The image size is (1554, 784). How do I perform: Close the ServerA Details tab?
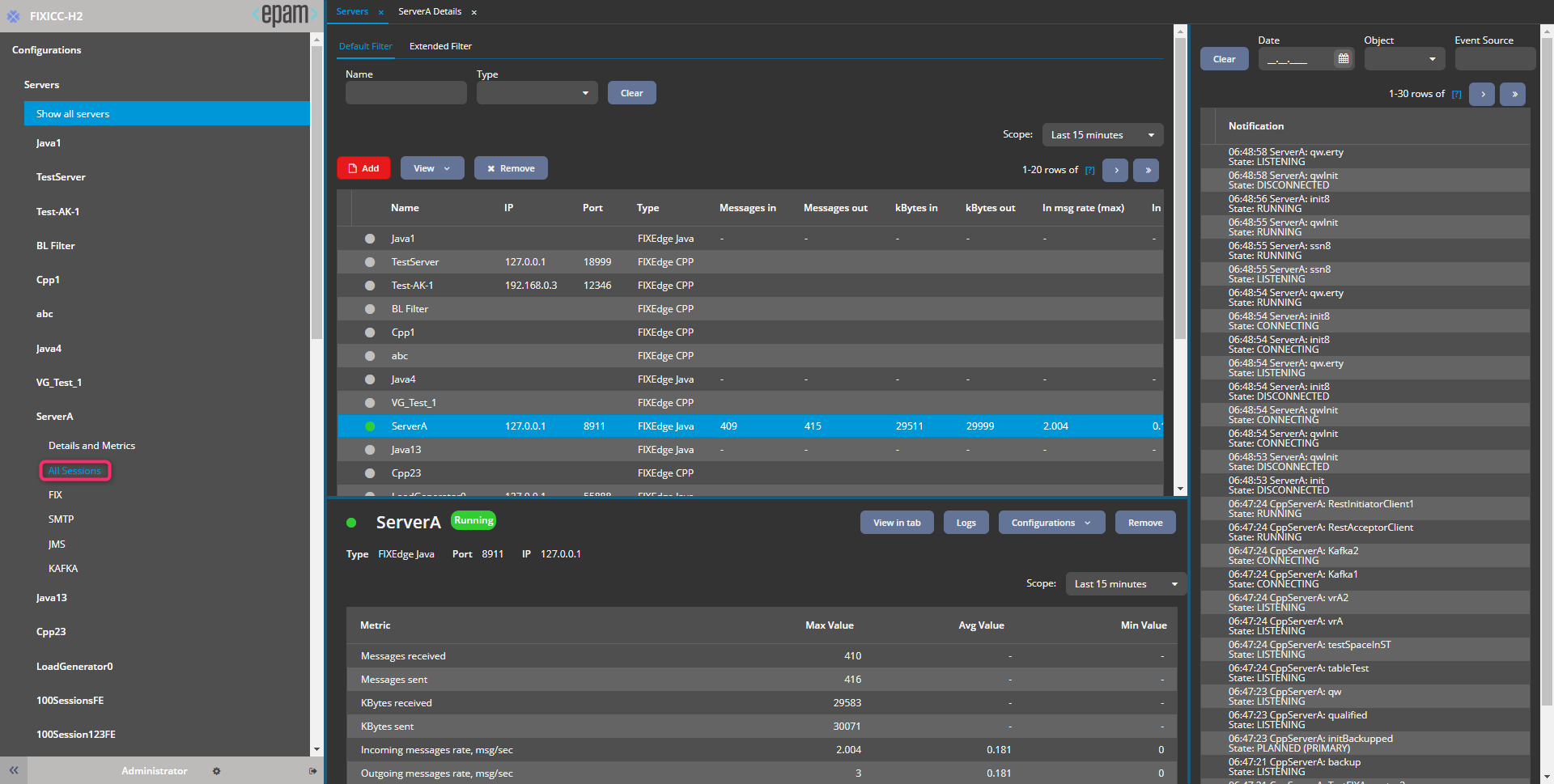[474, 12]
